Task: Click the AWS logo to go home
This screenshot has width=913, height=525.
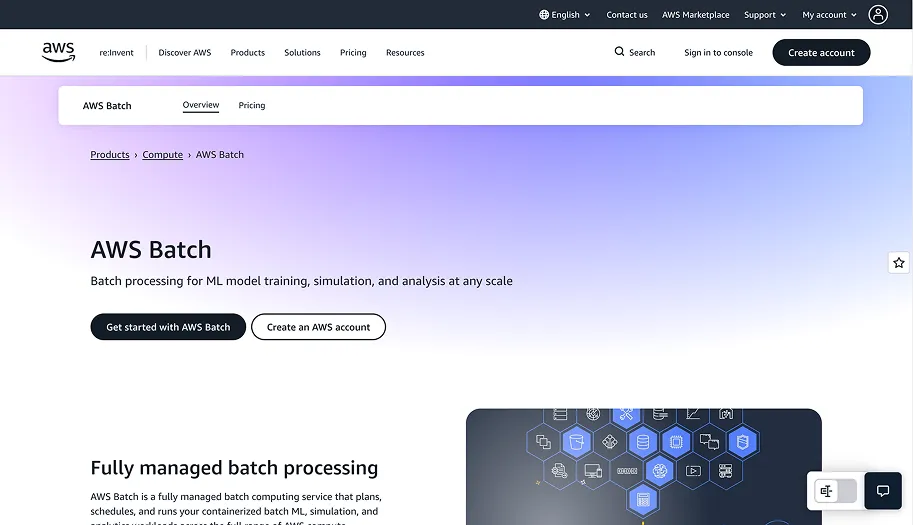Action: (58, 52)
